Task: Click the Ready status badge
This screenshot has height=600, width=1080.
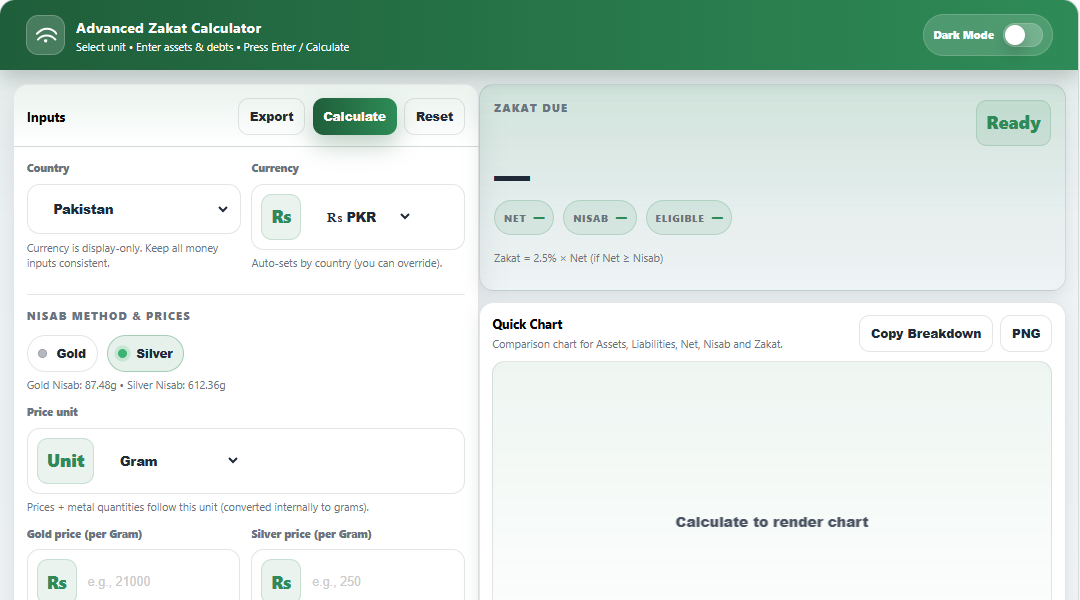Action: (x=1013, y=123)
